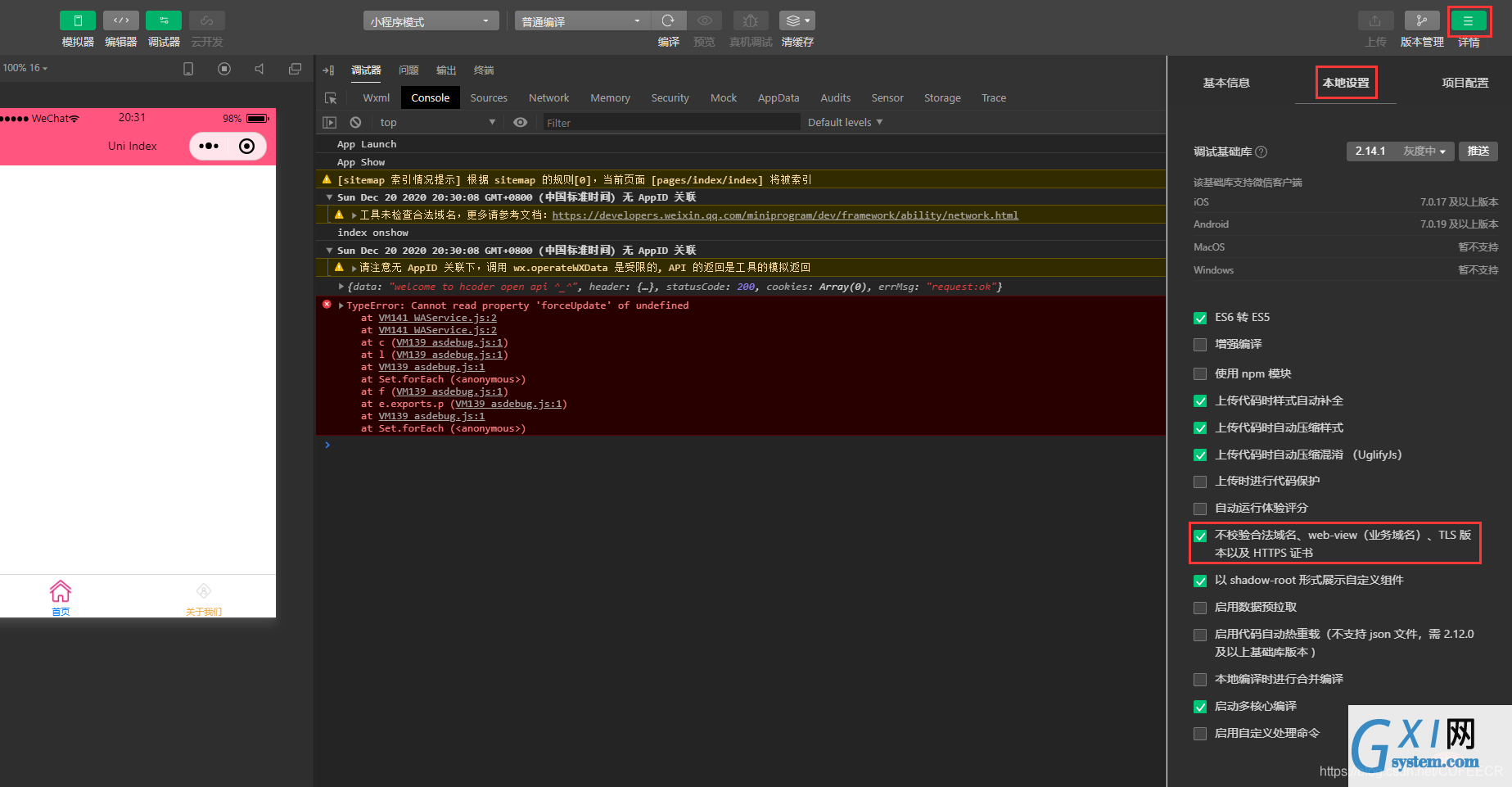
Task: Open the 2.14.1 base library version dropdown
Action: click(1400, 152)
